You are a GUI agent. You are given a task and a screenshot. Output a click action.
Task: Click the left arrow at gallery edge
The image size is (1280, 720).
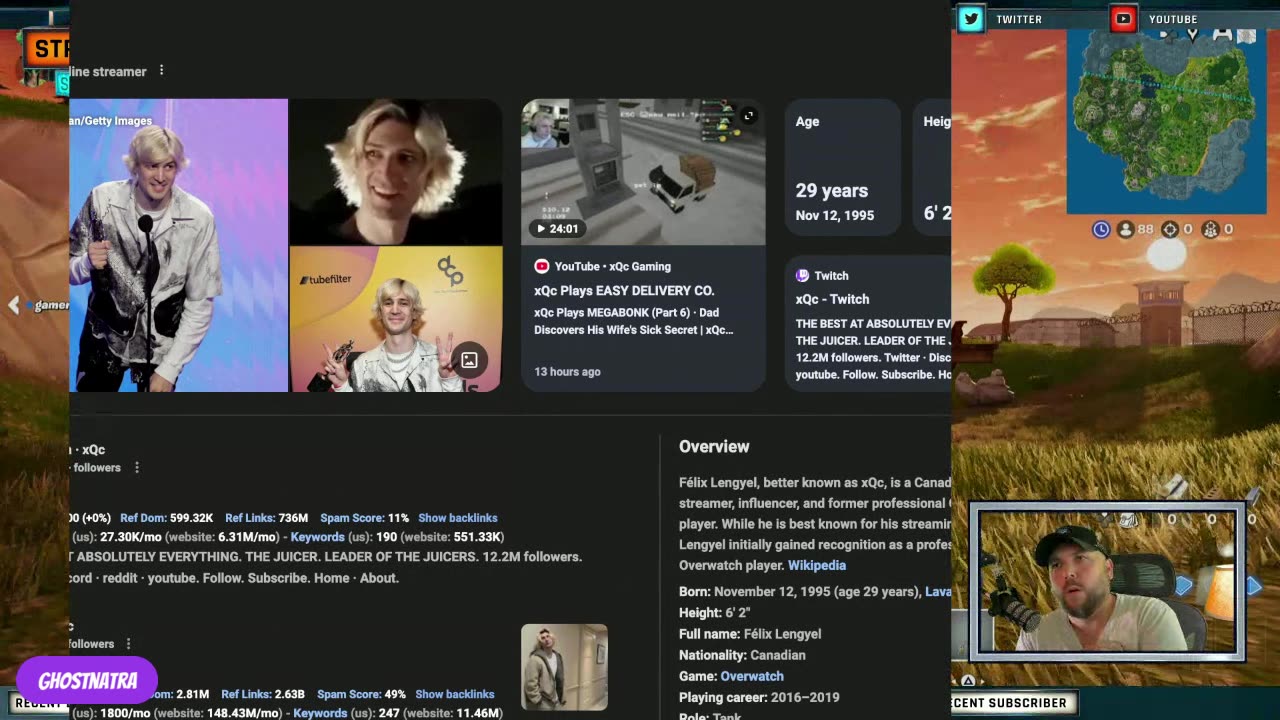(13, 305)
